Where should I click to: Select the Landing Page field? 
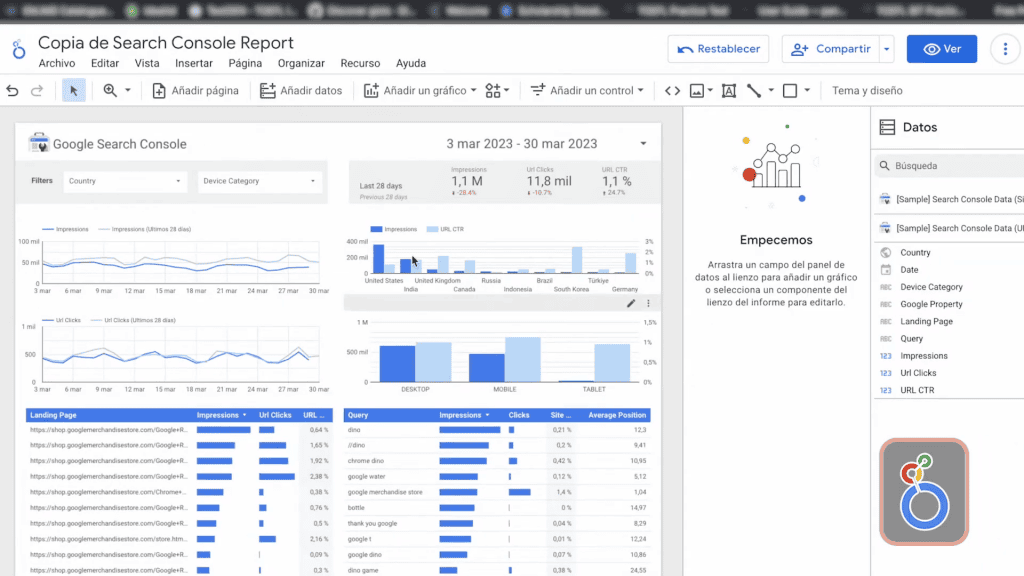click(926, 321)
